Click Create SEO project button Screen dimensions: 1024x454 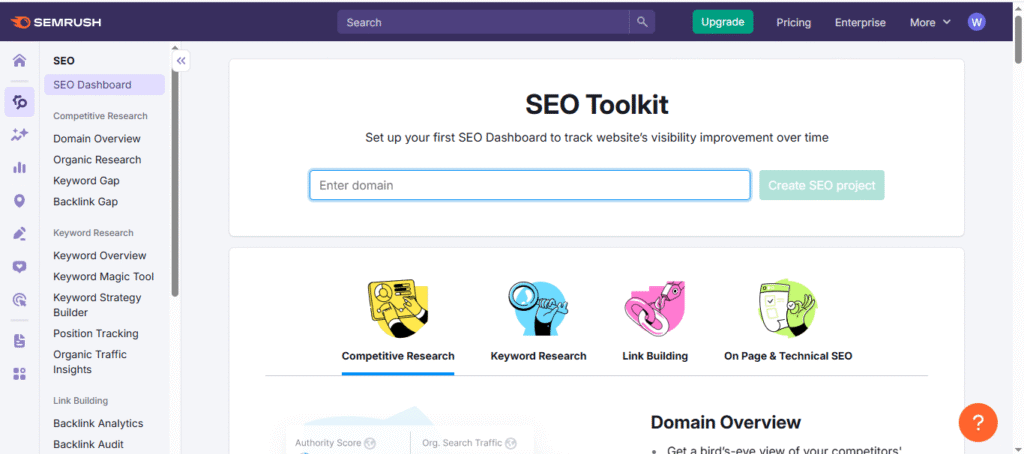coord(822,186)
